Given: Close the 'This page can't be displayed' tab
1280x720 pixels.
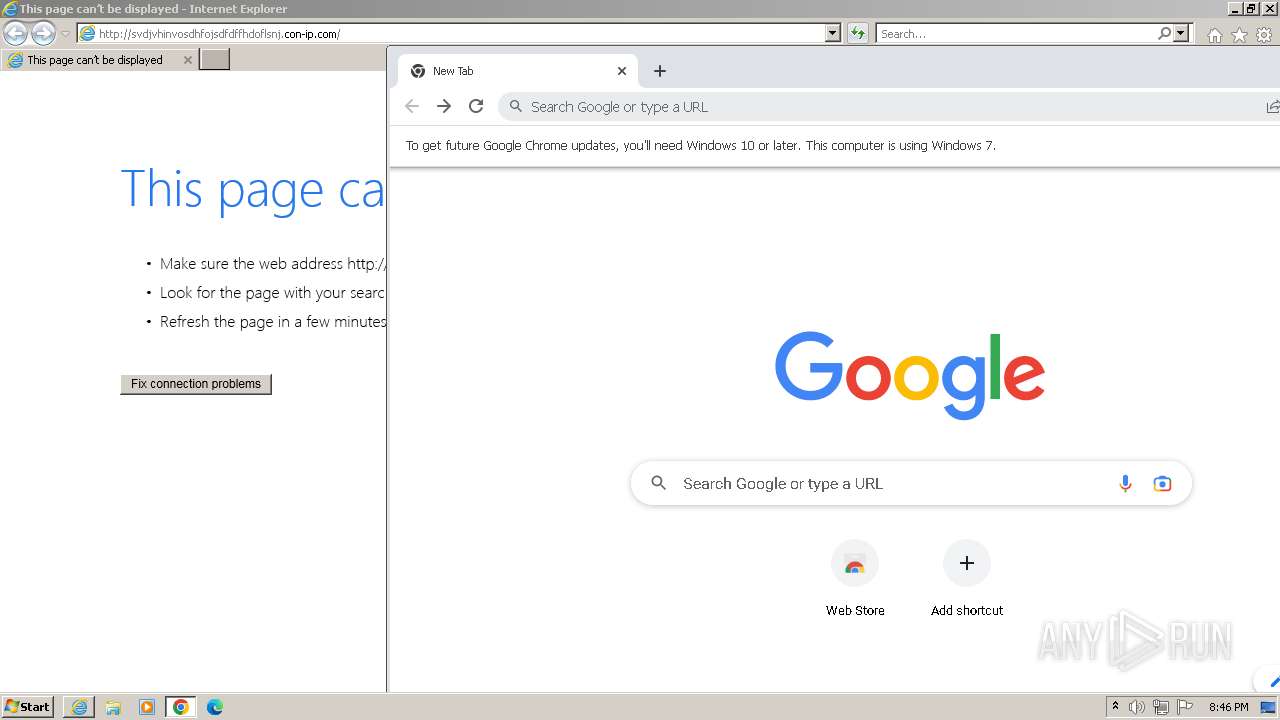Looking at the screenshot, I should tap(187, 60).
